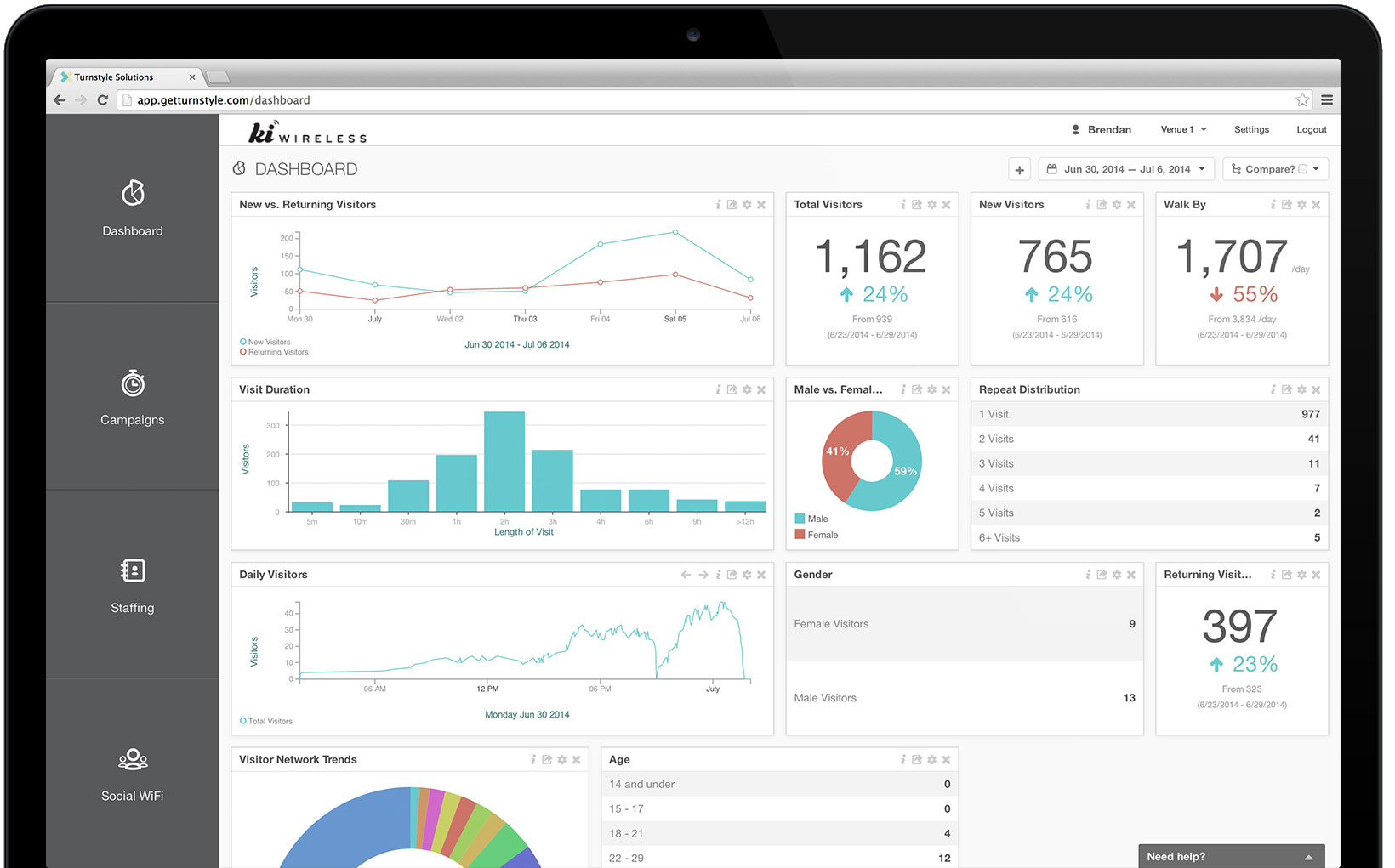This screenshot has width=1395, height=868.
Task: Go to previous day in Daily Visitors
Action: [686, 575]
